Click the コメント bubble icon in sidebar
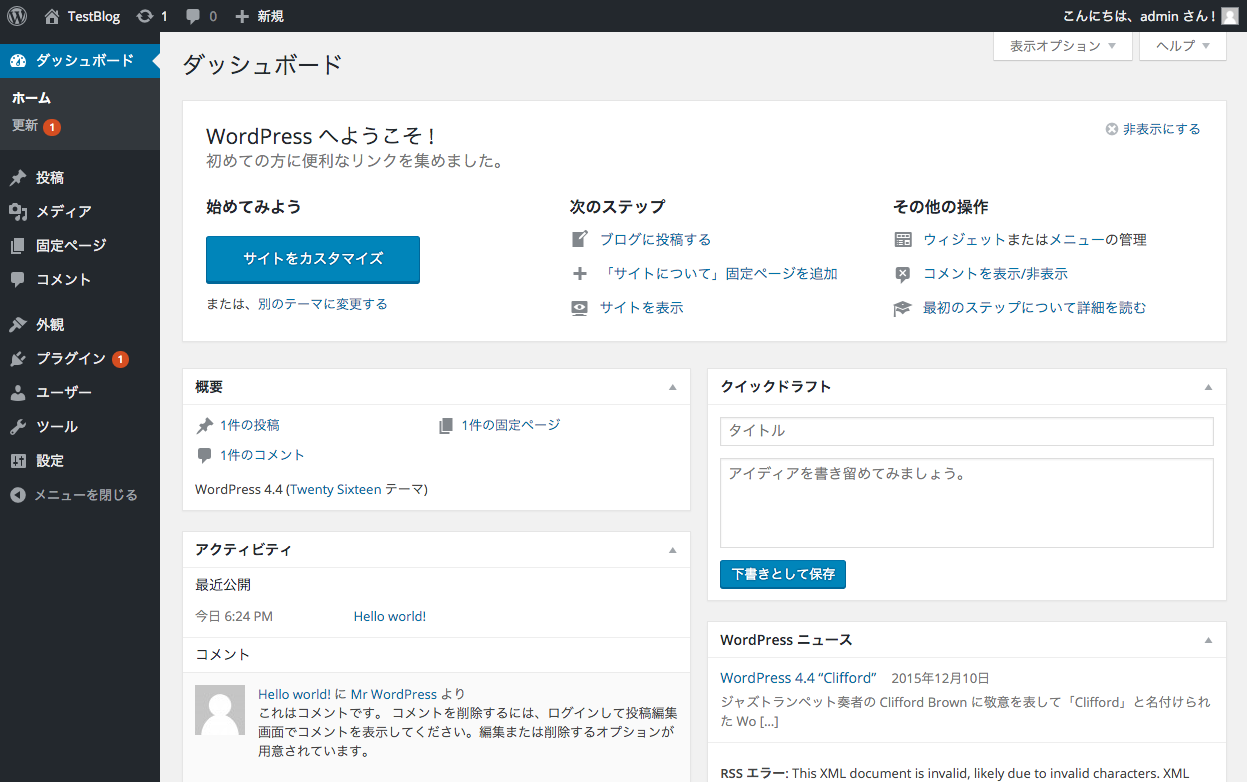The height and width of the screenshot is (782, 1247). pos(18,280)
